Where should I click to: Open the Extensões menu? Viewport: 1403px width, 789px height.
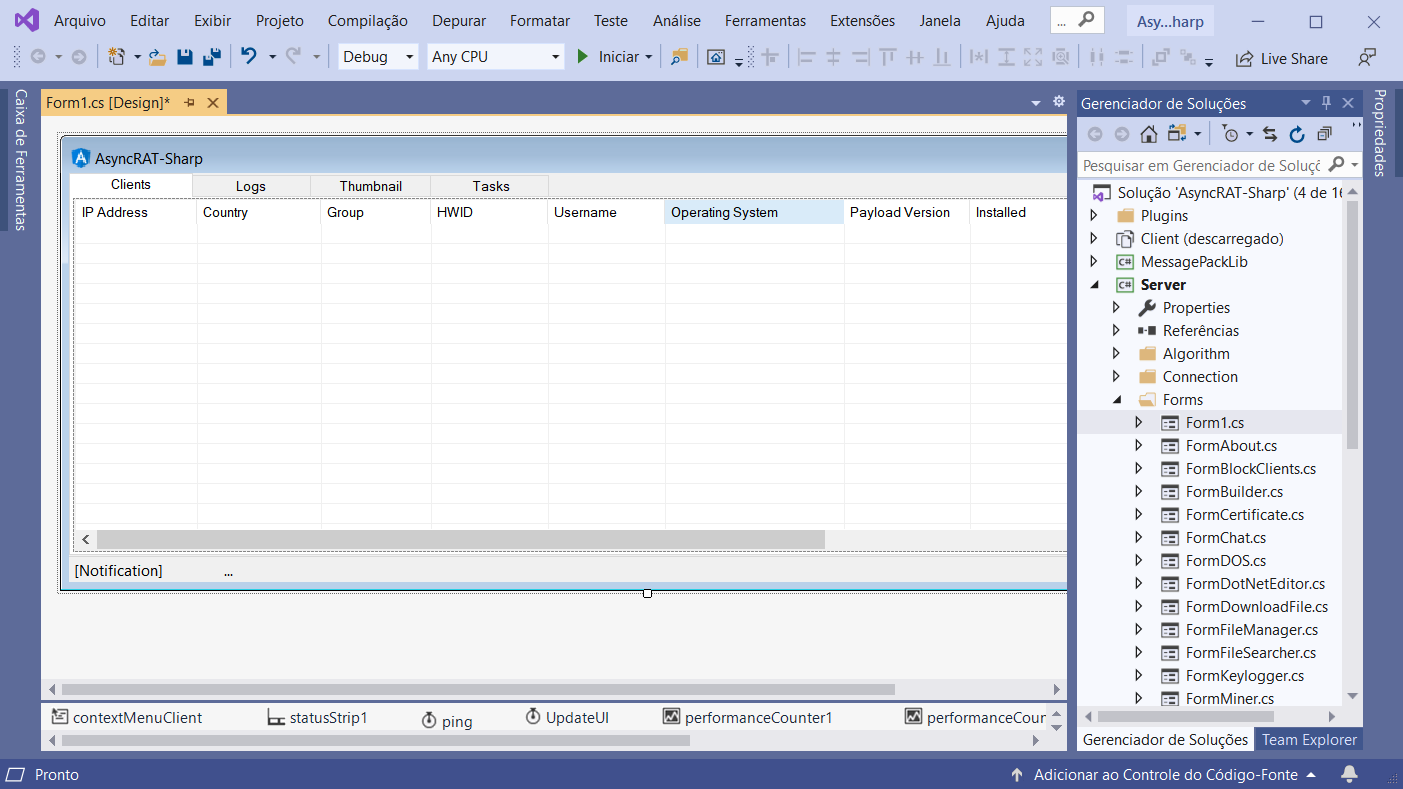[x=863, y=20]
